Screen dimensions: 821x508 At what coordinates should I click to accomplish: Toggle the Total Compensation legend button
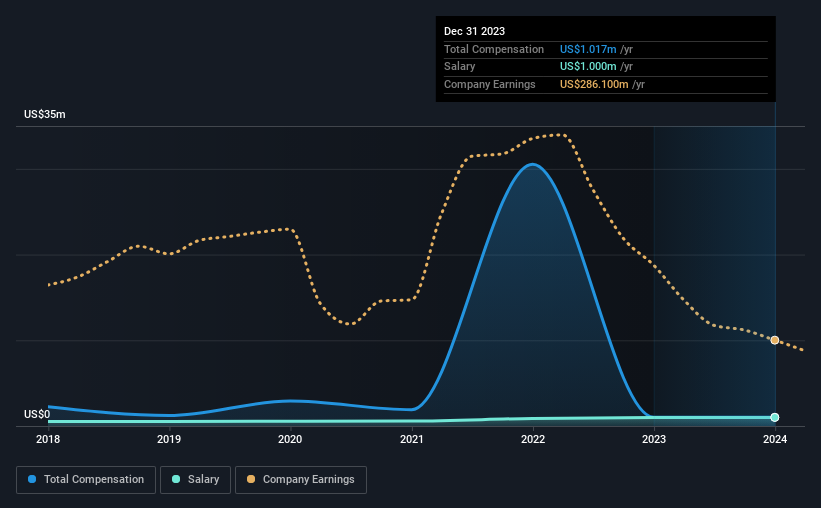[x=86, y=480]
